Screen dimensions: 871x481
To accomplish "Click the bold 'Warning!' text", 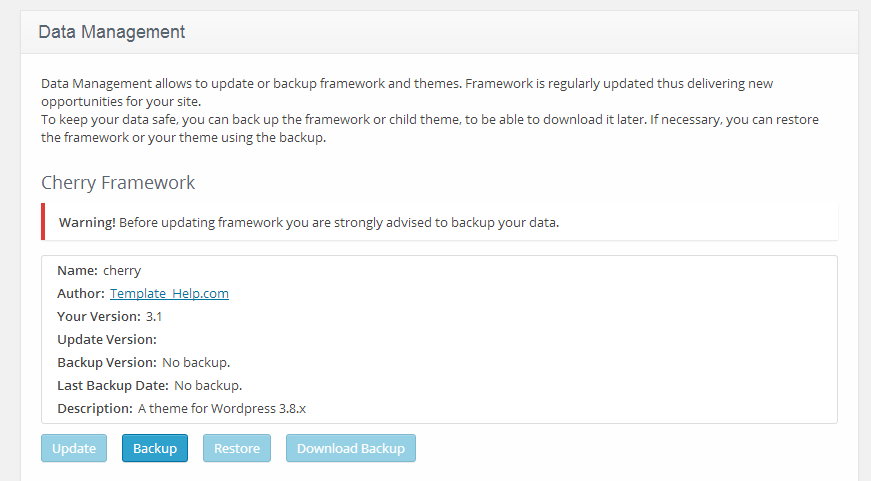I will point(87,222).
